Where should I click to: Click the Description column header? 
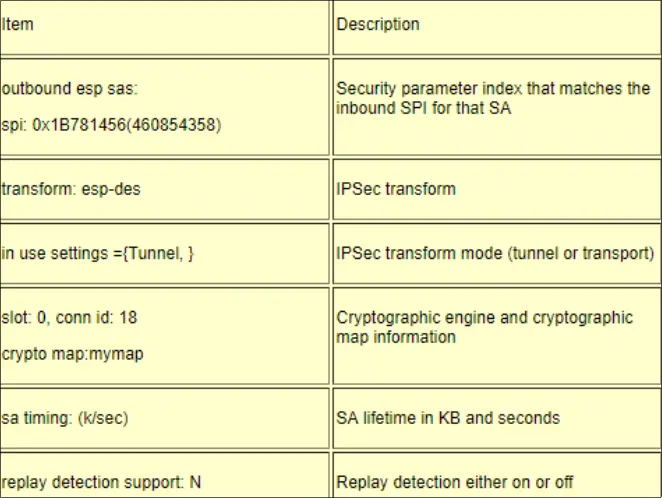[x=378, y=24]
